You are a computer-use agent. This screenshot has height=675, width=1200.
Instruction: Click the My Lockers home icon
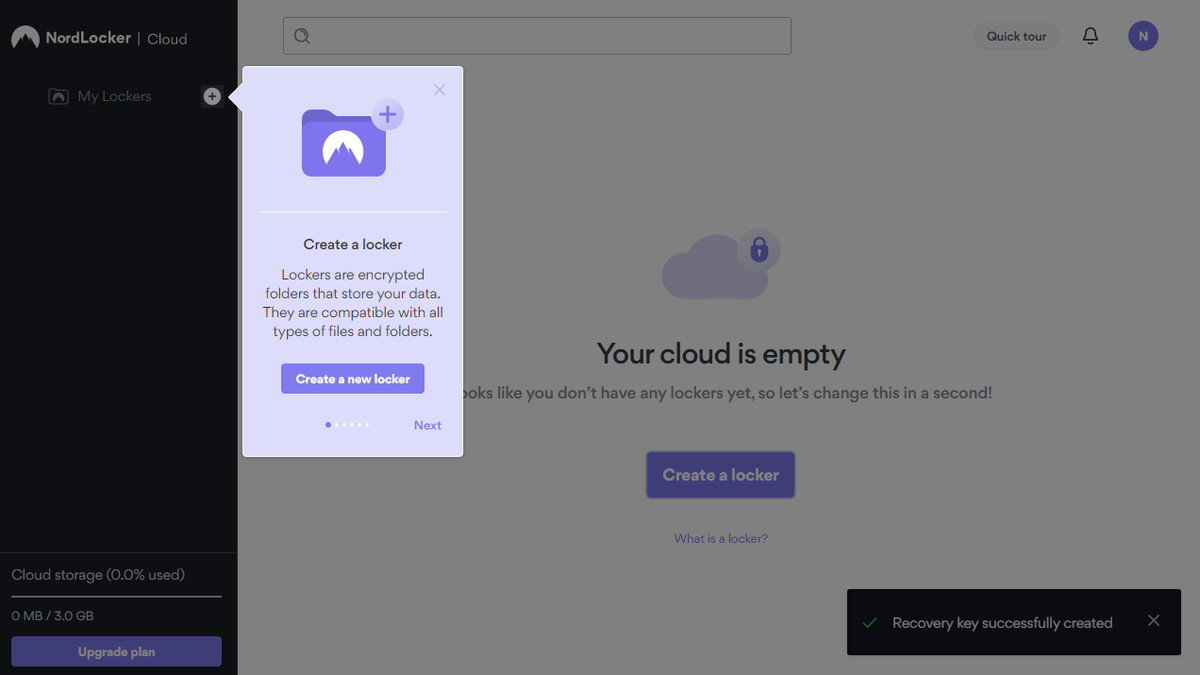pos(60,95)
